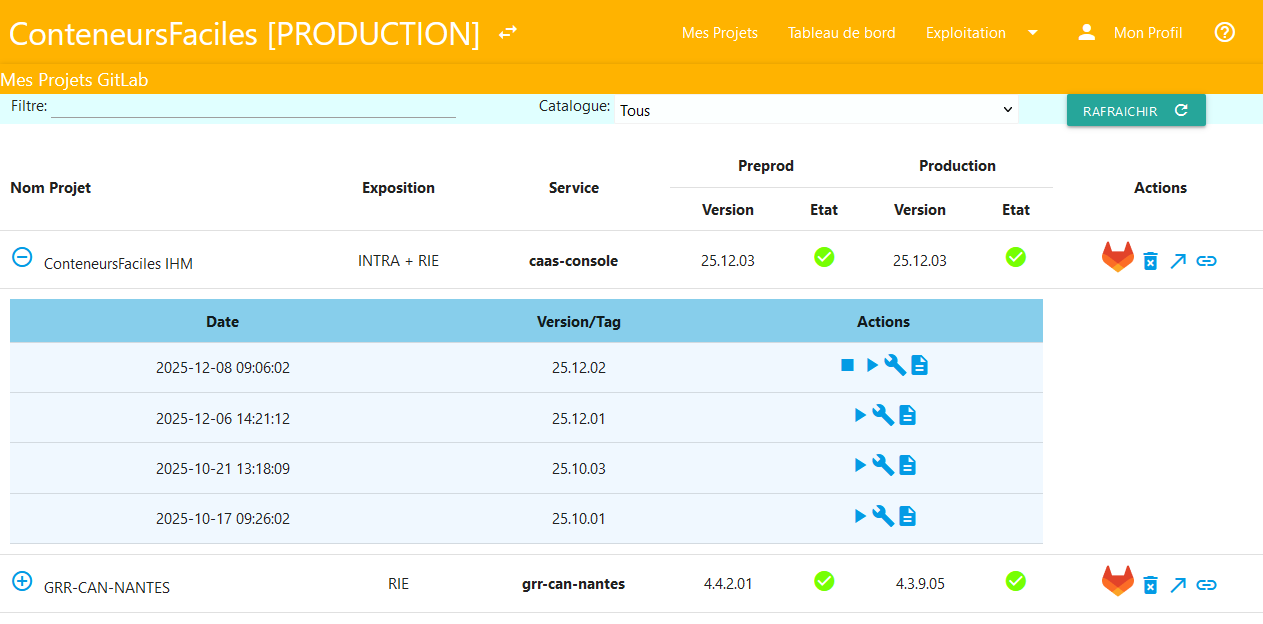The height and width of the screenshot is (624, 1263).
Task: Open the Exploitation menu dropdown arrow
Action: [x=1033, y=33]
